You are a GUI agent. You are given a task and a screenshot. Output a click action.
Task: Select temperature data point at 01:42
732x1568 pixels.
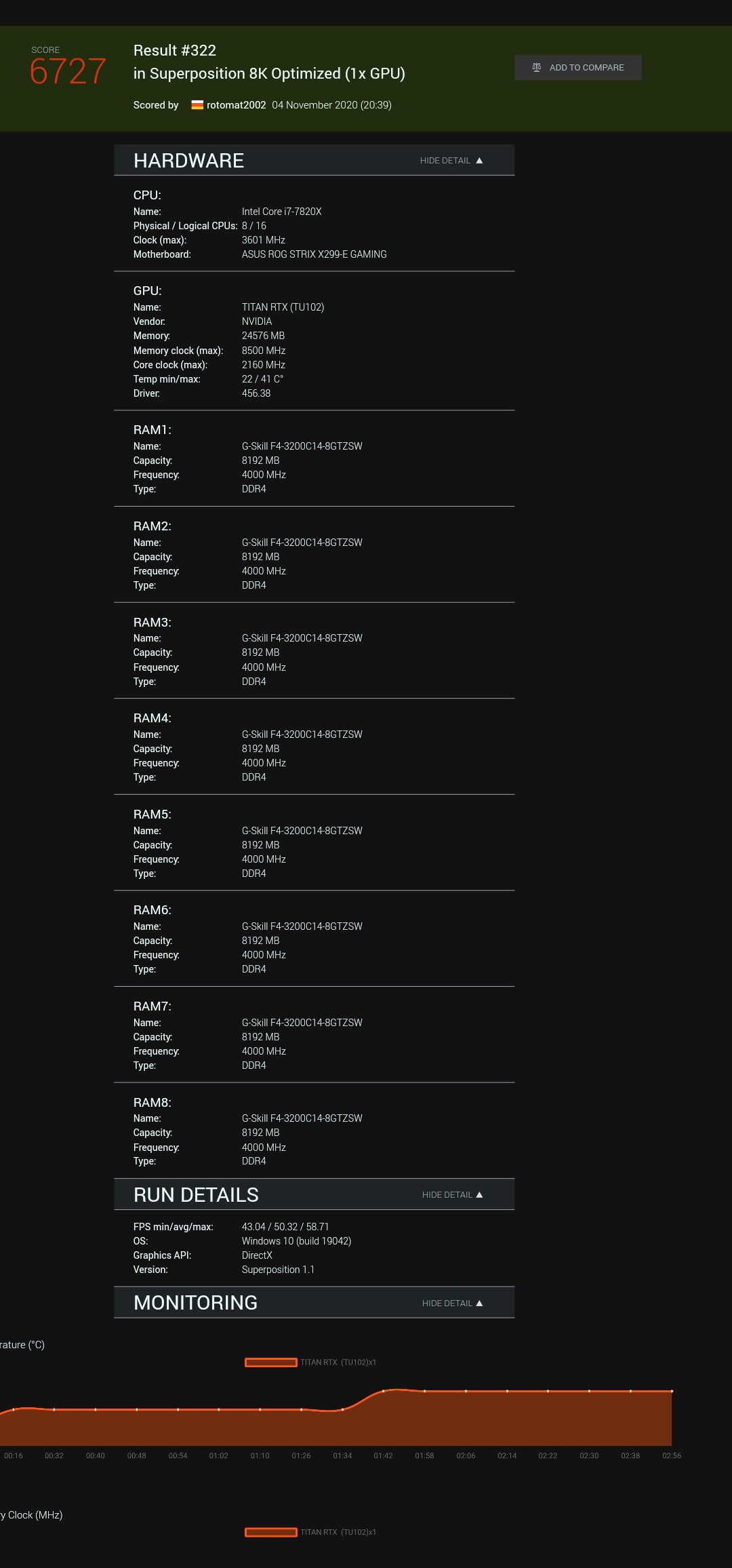[384, 1391]
